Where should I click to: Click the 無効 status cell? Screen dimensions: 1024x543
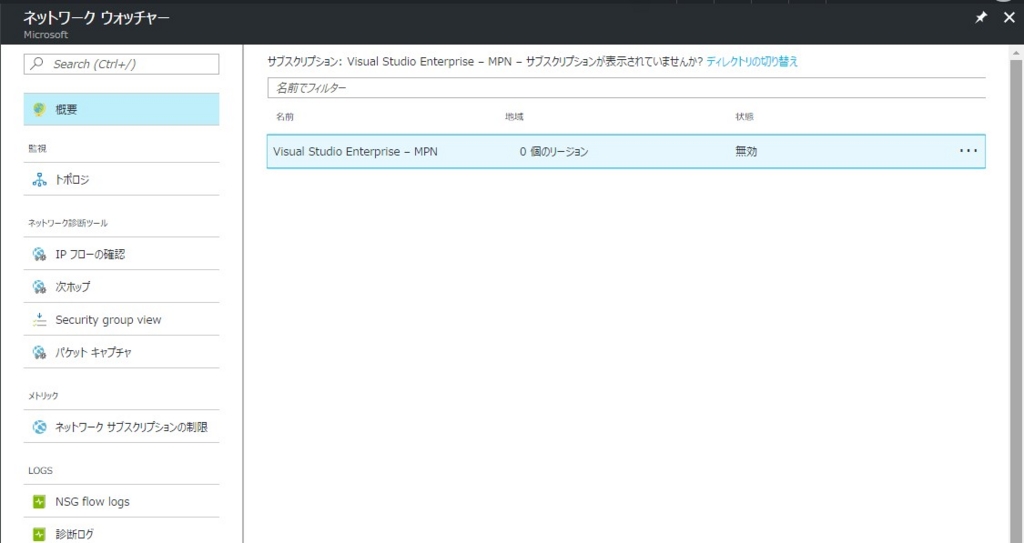tap(746, 152)
